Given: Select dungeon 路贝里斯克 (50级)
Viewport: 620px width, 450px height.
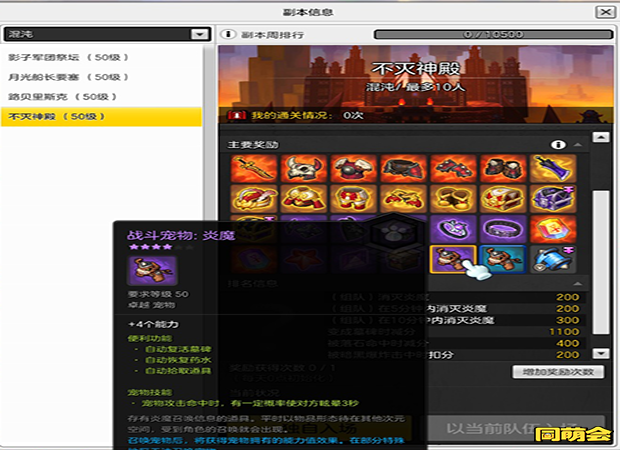Looking at the screenshot, I should pyautogui.click(x=101, y=97).
